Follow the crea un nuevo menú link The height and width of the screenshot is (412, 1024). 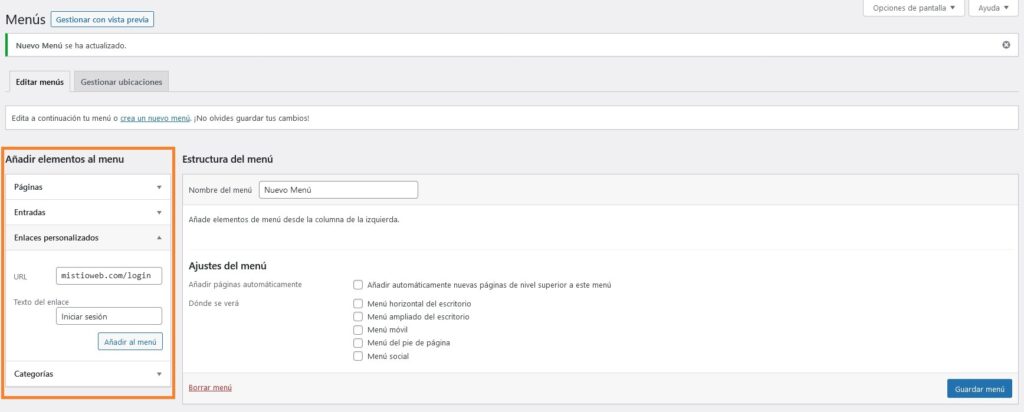coord(155,118)
